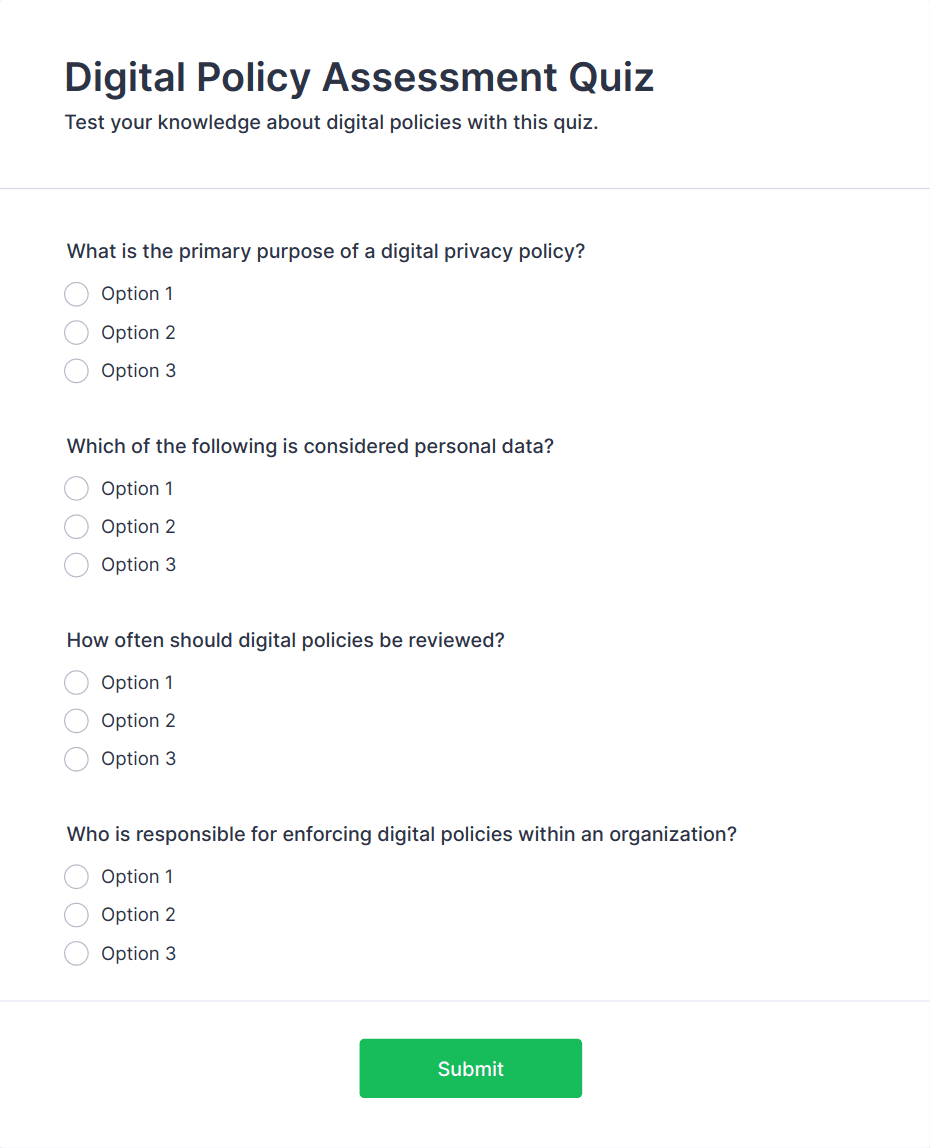The width and height of the screenshot is (930, 1148).
Task: Click the green Submit button
Action: pos(470,1068)
